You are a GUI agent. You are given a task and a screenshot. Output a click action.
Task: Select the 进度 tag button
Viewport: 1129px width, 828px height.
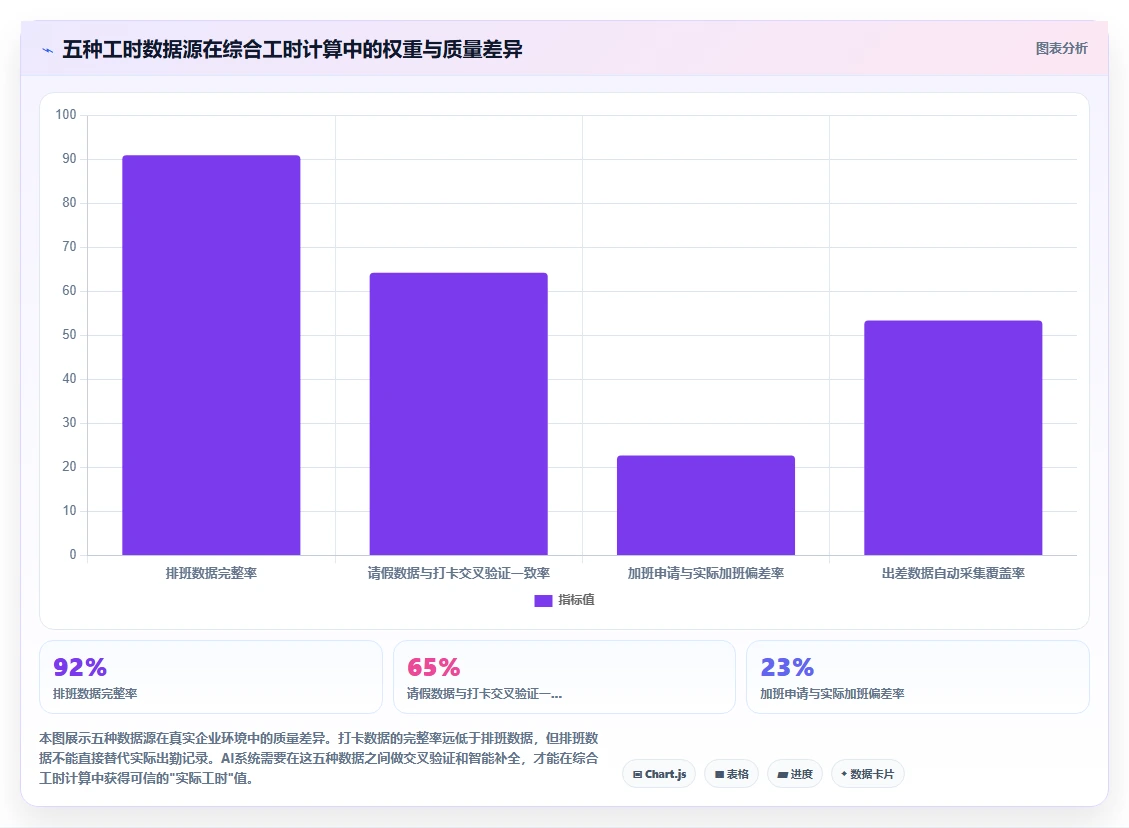(x=795, y=774)
